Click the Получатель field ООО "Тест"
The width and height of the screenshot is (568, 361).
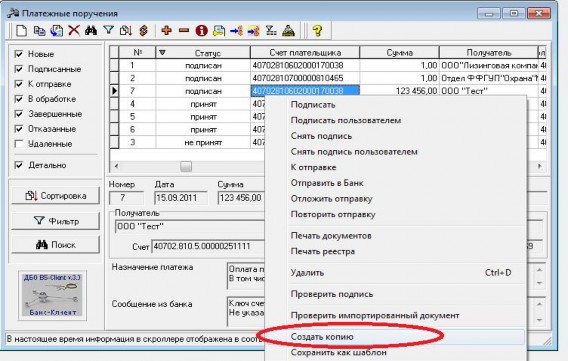[x=190, y=227]
